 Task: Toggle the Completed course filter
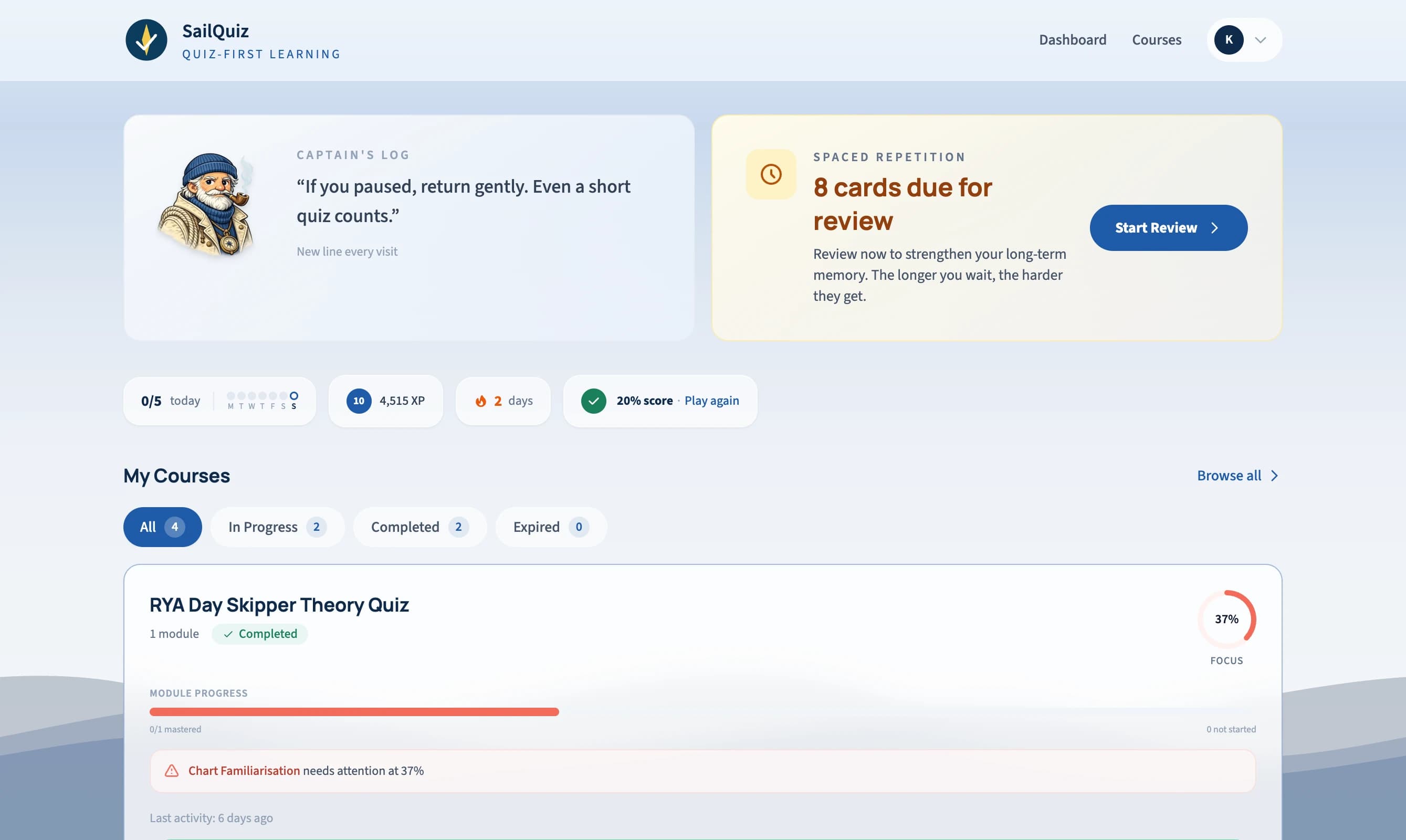(419, 527)
